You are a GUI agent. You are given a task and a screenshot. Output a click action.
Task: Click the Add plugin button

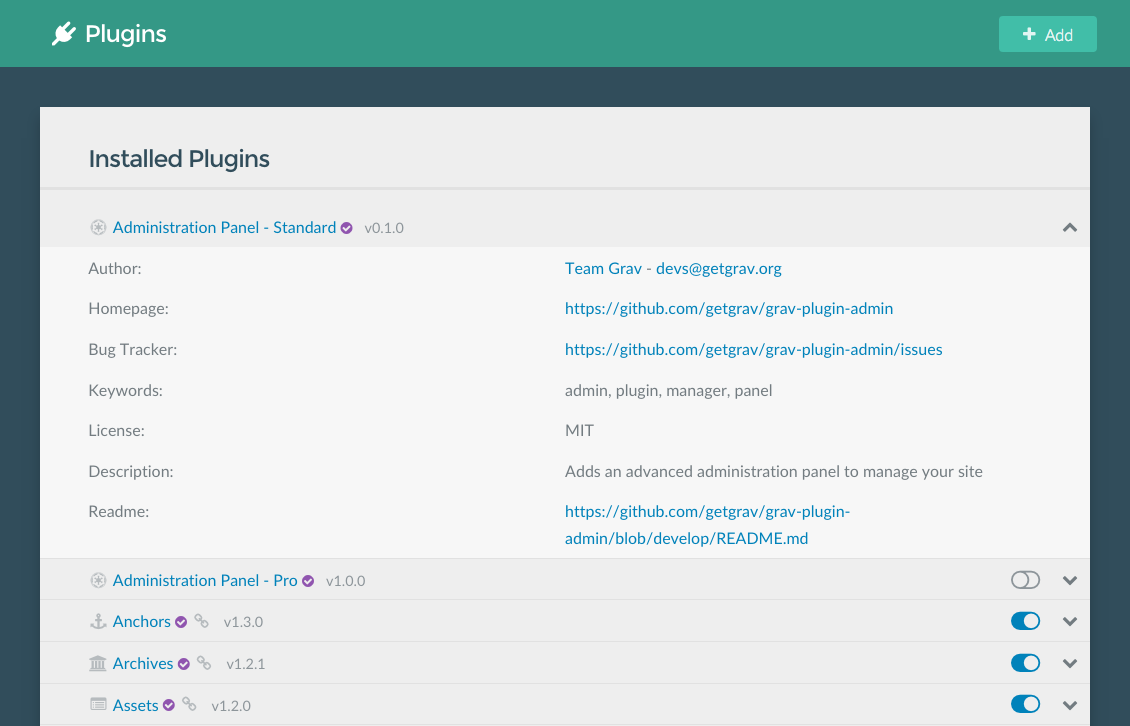(x=1047, y=34)
